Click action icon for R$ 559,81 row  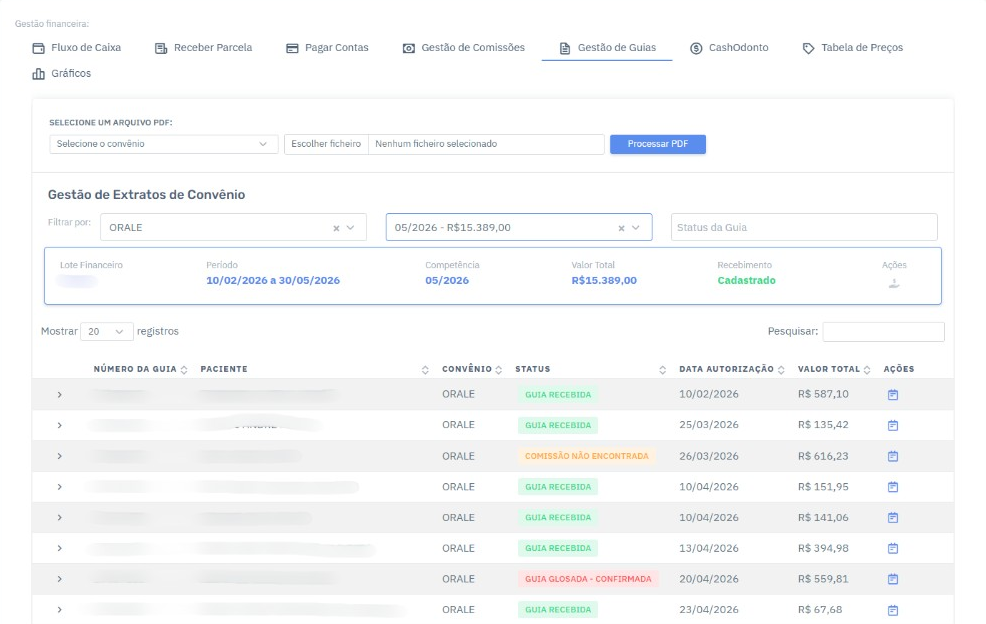[893, 579]
